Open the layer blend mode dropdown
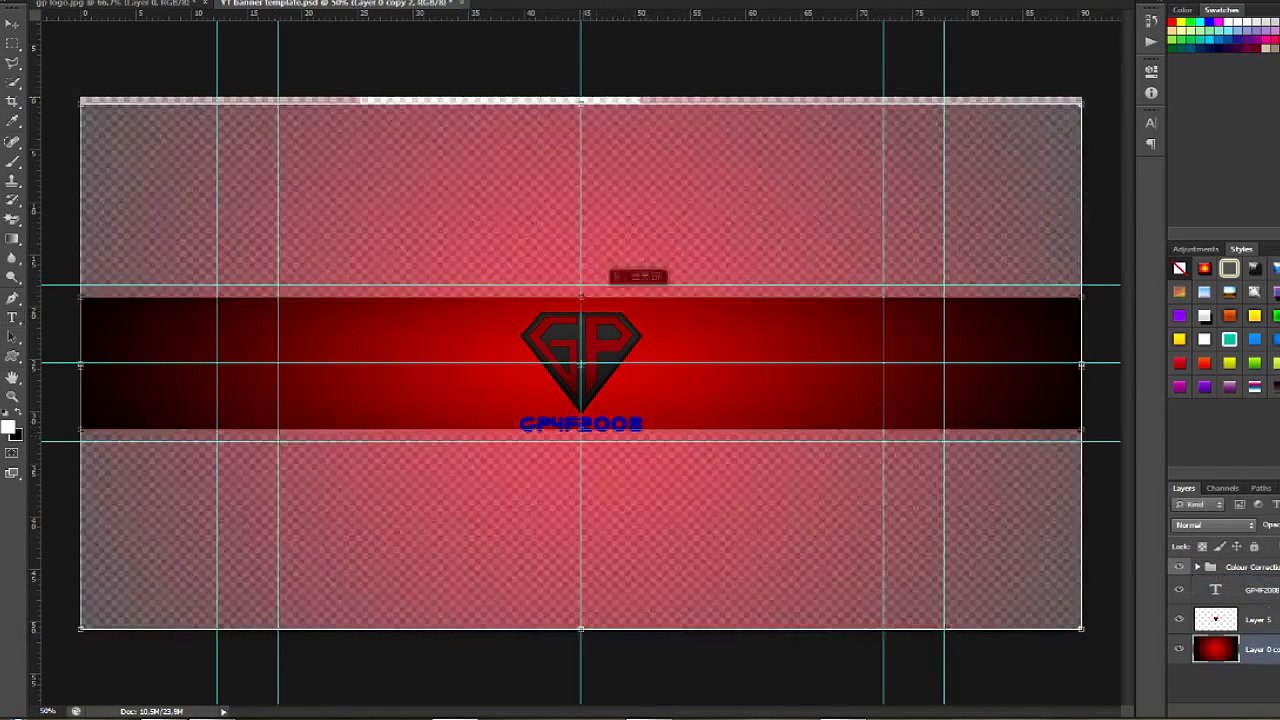Screen dimensions: 1280x720 tap(1215, 525)
